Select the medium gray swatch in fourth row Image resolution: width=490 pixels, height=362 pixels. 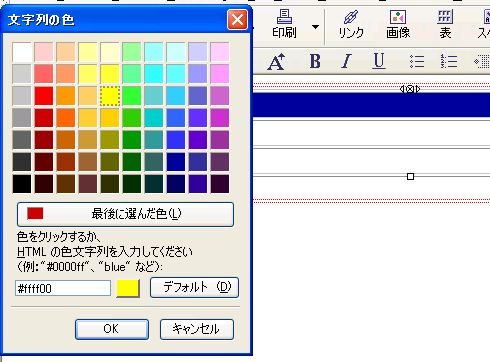[22, 118]
